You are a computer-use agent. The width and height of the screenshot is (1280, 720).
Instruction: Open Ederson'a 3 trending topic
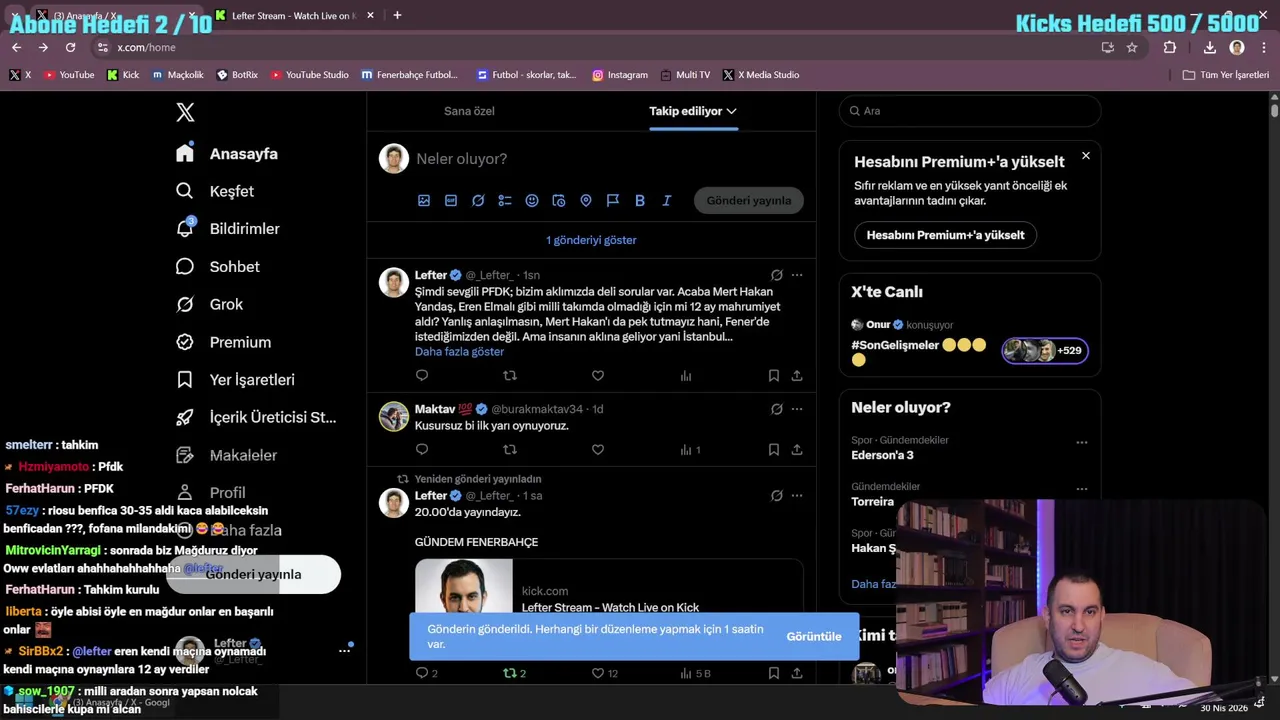pos(882,455)
